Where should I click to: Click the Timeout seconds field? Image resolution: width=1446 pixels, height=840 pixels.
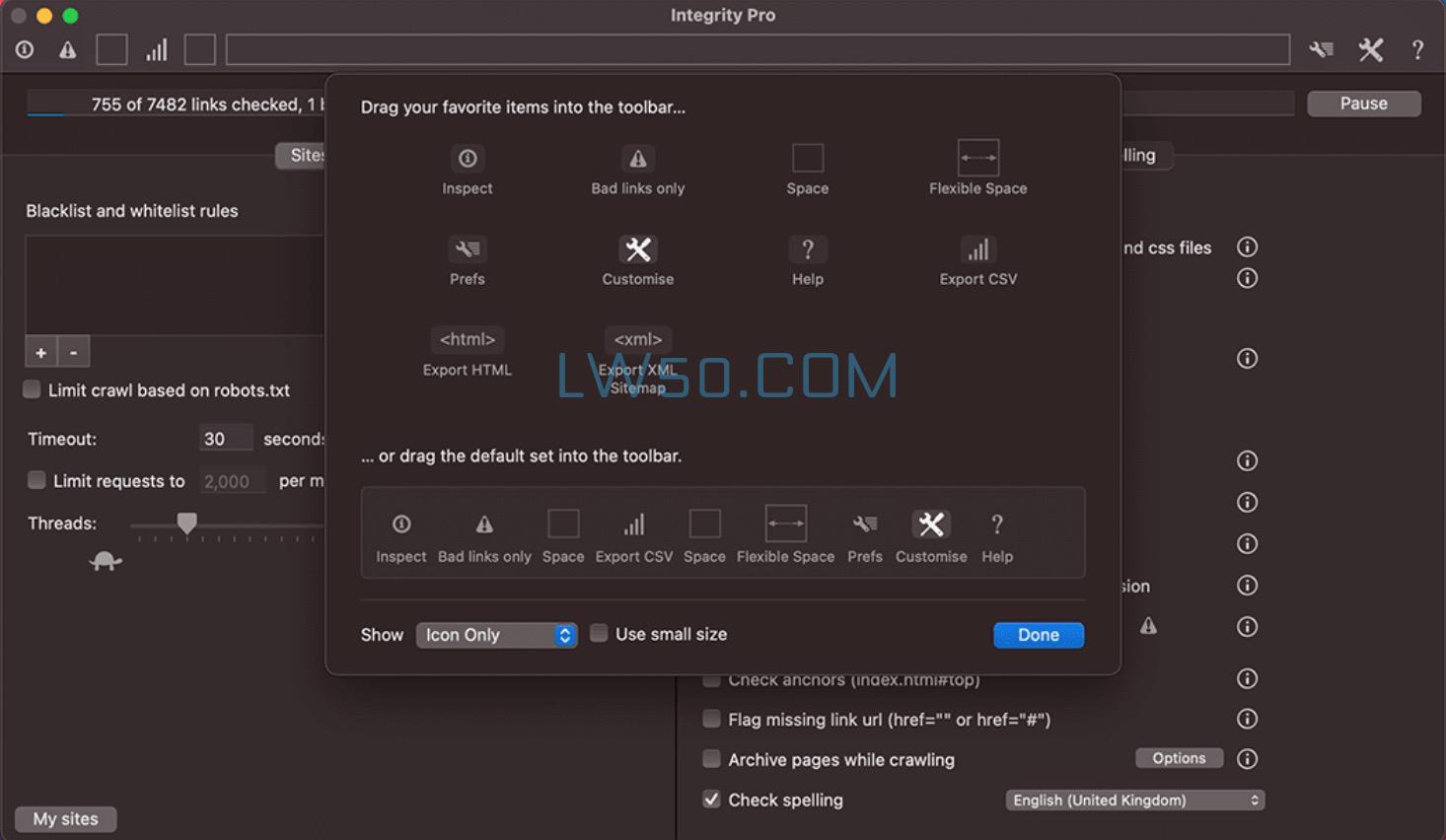click(x=225, y=439)
